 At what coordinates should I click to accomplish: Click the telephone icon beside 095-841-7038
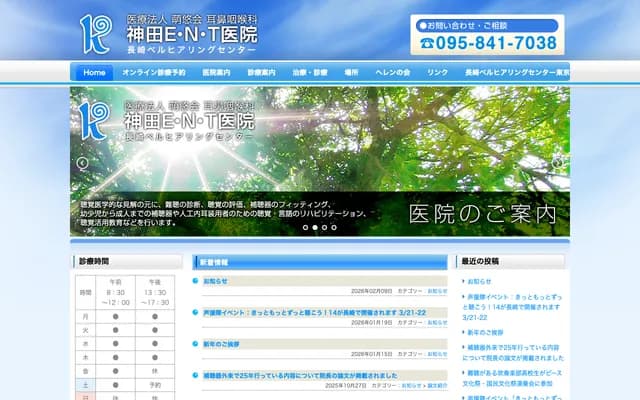[x=428, y=43]
